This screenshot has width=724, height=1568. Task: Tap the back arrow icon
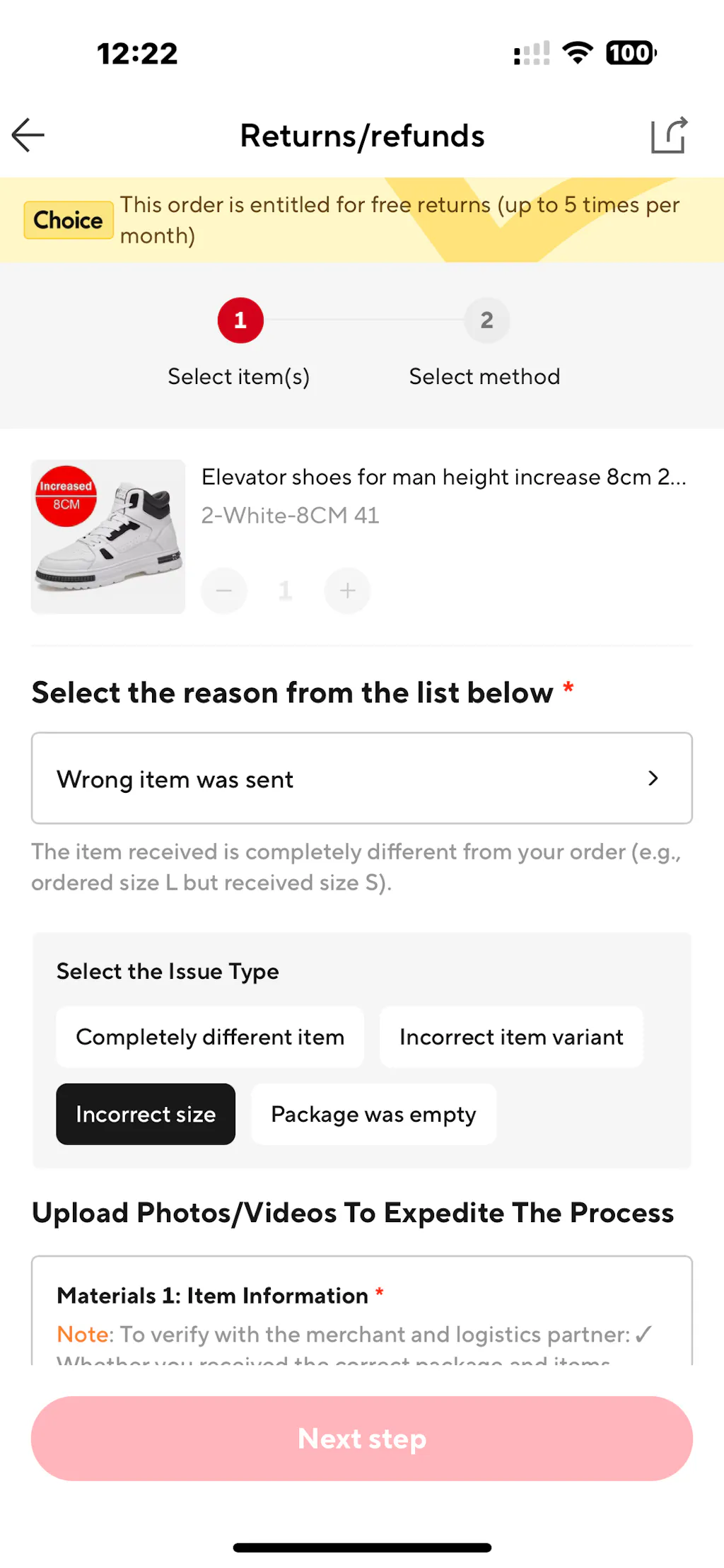tap(28, 135)
